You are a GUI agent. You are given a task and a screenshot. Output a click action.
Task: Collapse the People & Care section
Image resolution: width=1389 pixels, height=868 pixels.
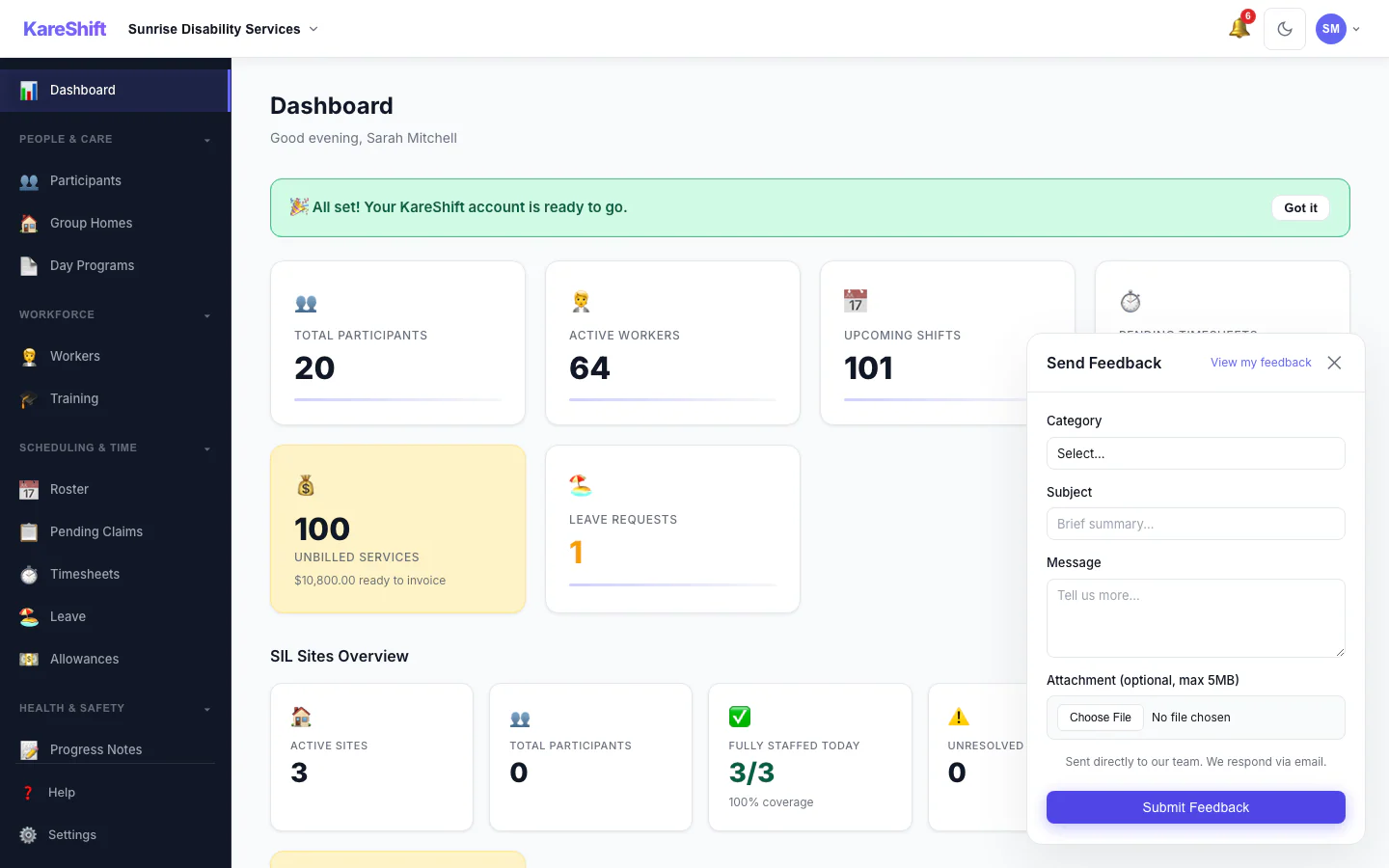coord(115,140)
